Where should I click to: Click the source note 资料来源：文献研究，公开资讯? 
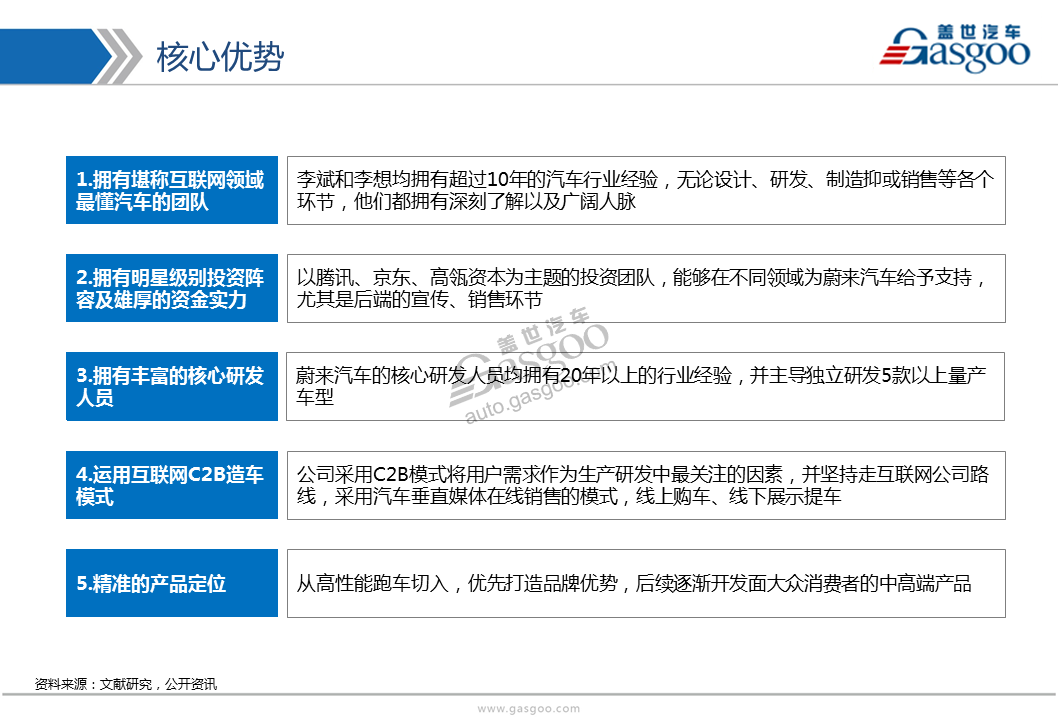pyautogui.click(x=126, y=684)
